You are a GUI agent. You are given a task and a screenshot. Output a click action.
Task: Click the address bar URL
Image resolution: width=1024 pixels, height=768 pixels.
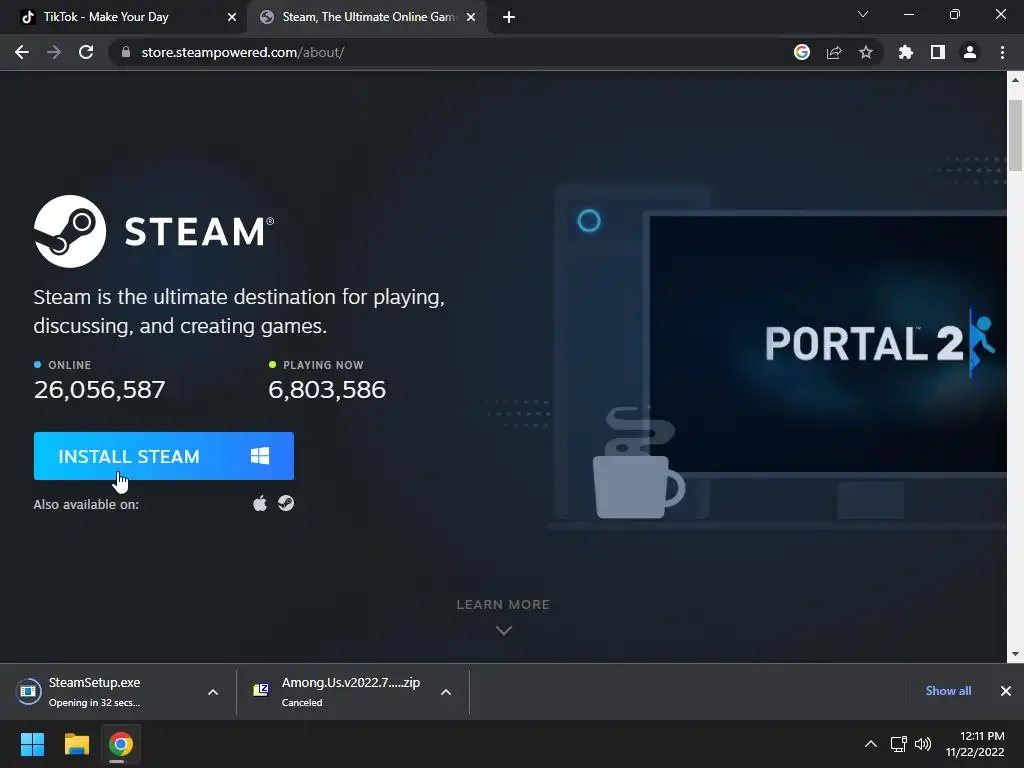click(243, 52)
